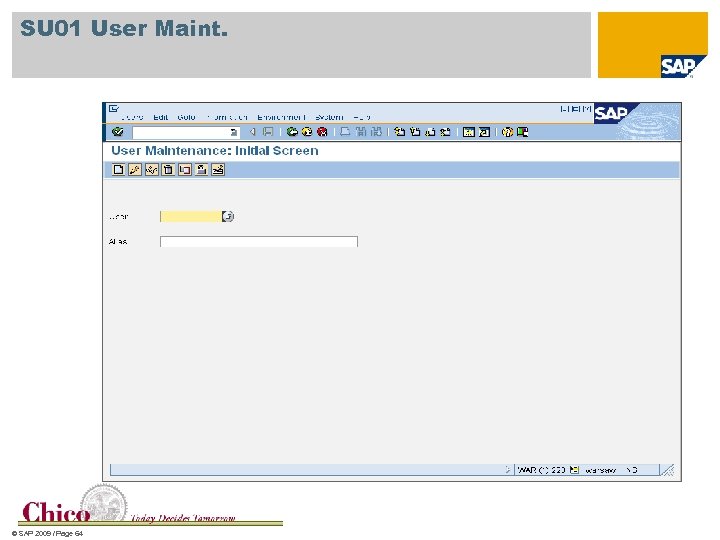Click the 'WAR (1) 220' system status entry
Image resolution: width=720 pixels, height=540 pixels.
(541, 470)
